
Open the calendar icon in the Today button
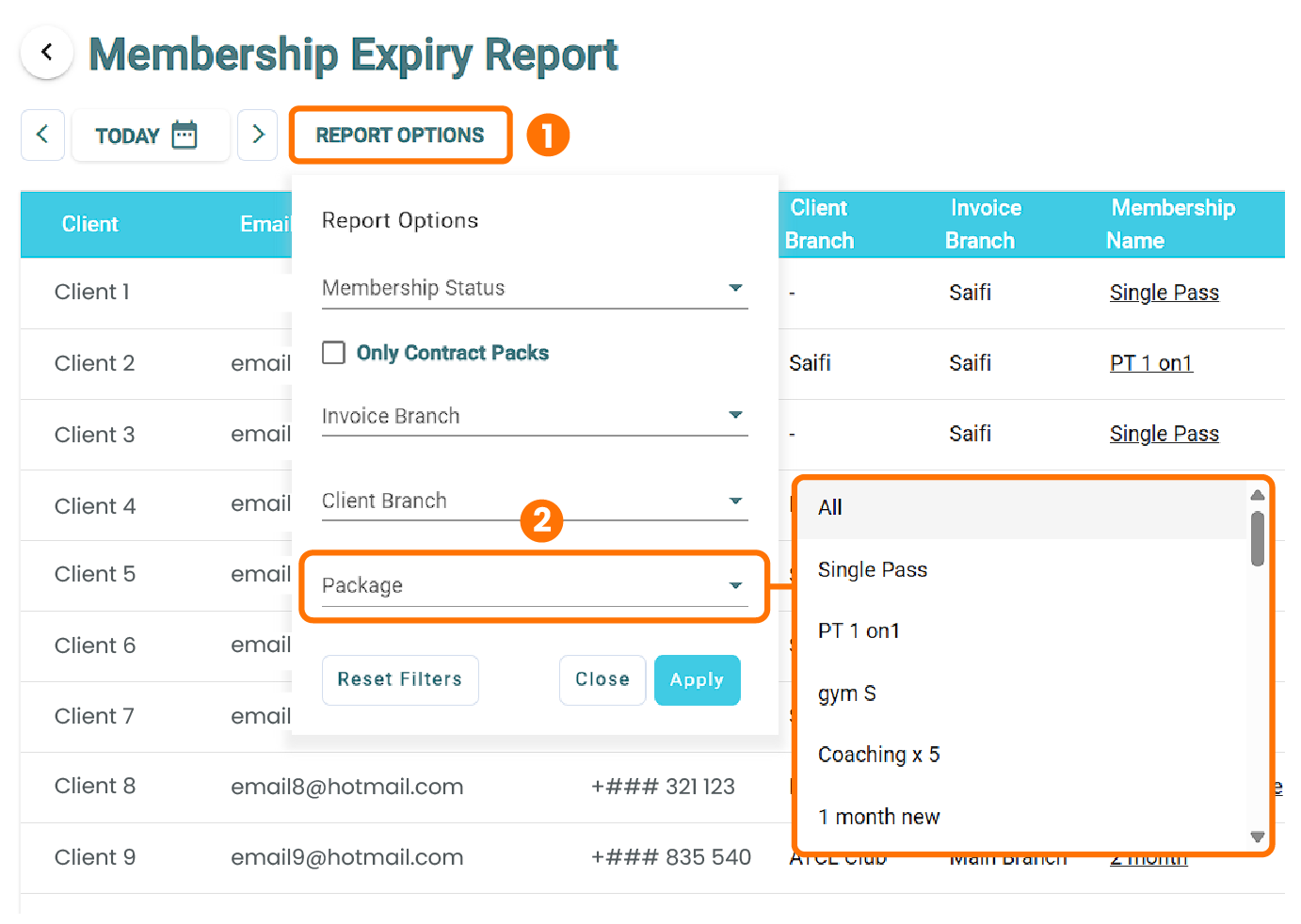coord(185,135)
